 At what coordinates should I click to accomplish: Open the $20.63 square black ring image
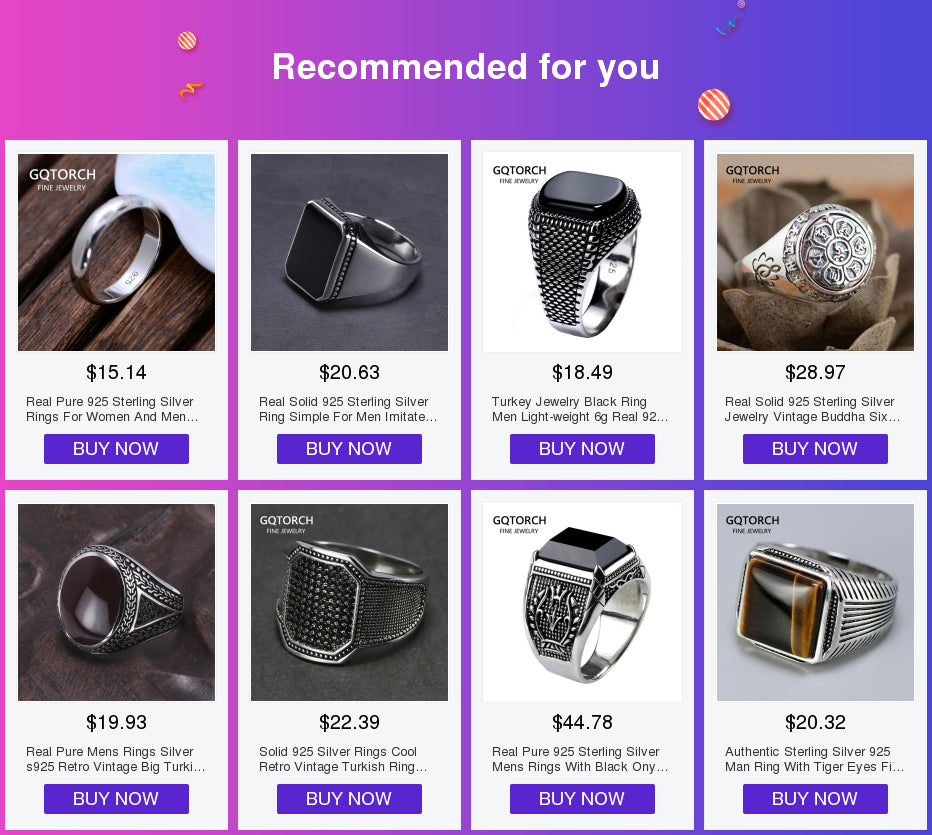coord(349,252)
